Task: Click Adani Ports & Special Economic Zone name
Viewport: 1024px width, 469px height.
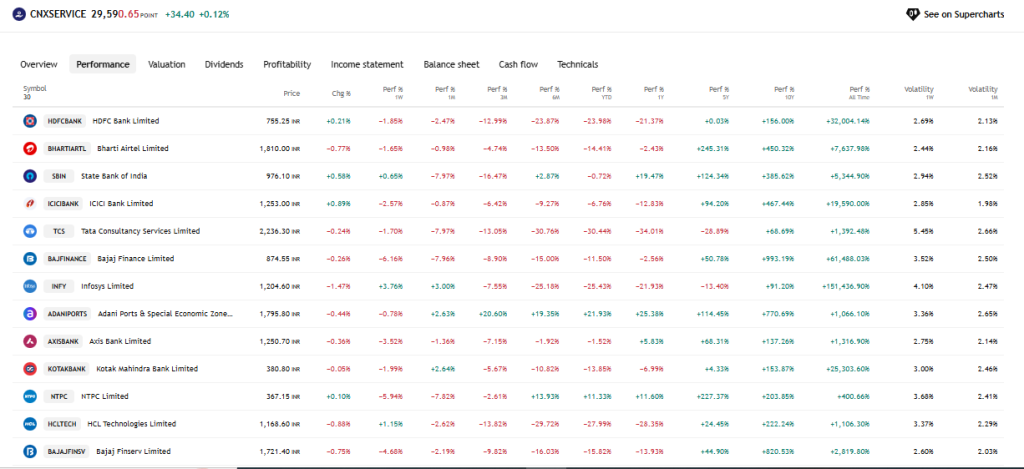Action: click(165, 314)
